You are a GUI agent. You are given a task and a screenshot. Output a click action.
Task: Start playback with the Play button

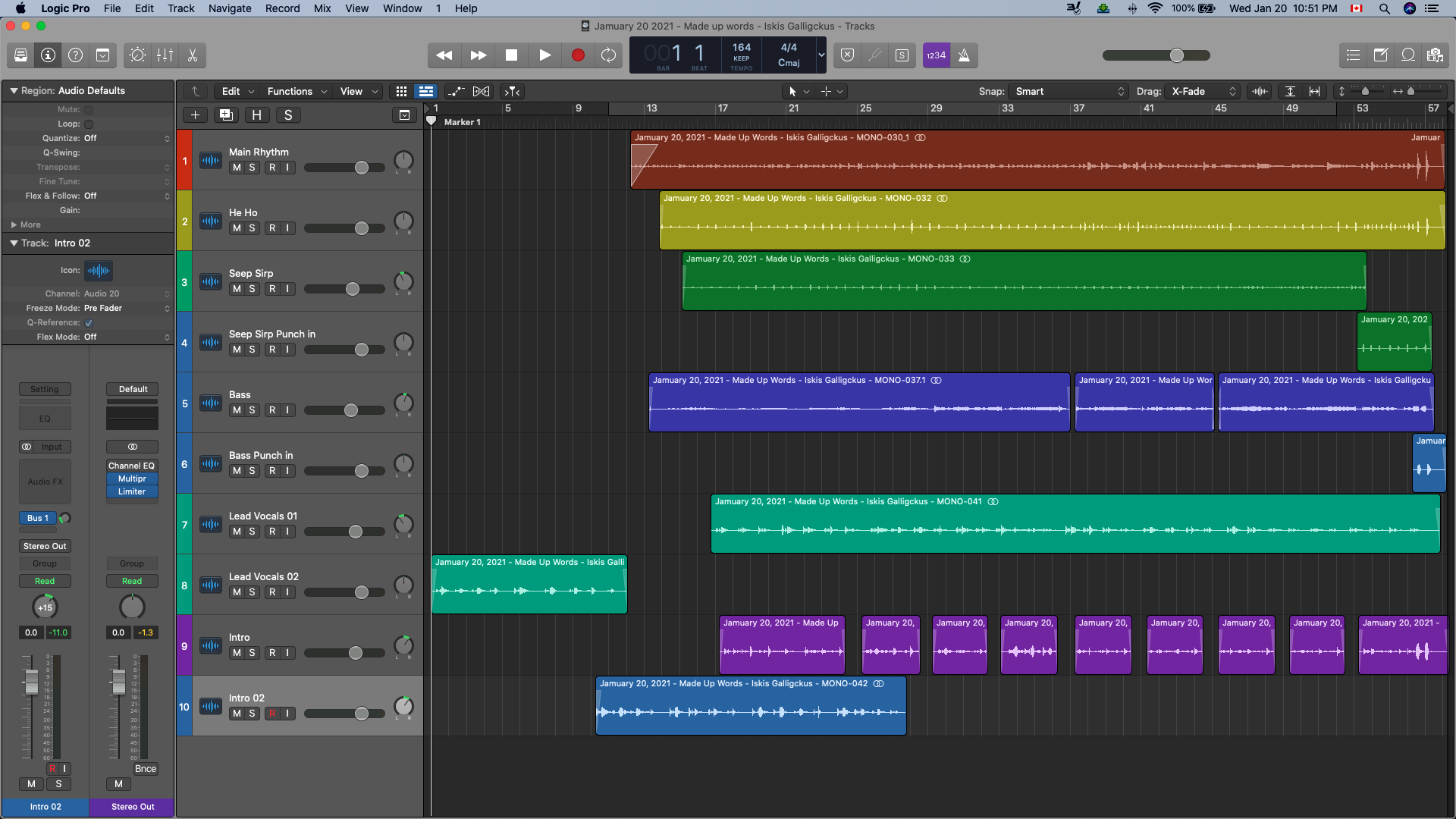click(x=544, y=55)
